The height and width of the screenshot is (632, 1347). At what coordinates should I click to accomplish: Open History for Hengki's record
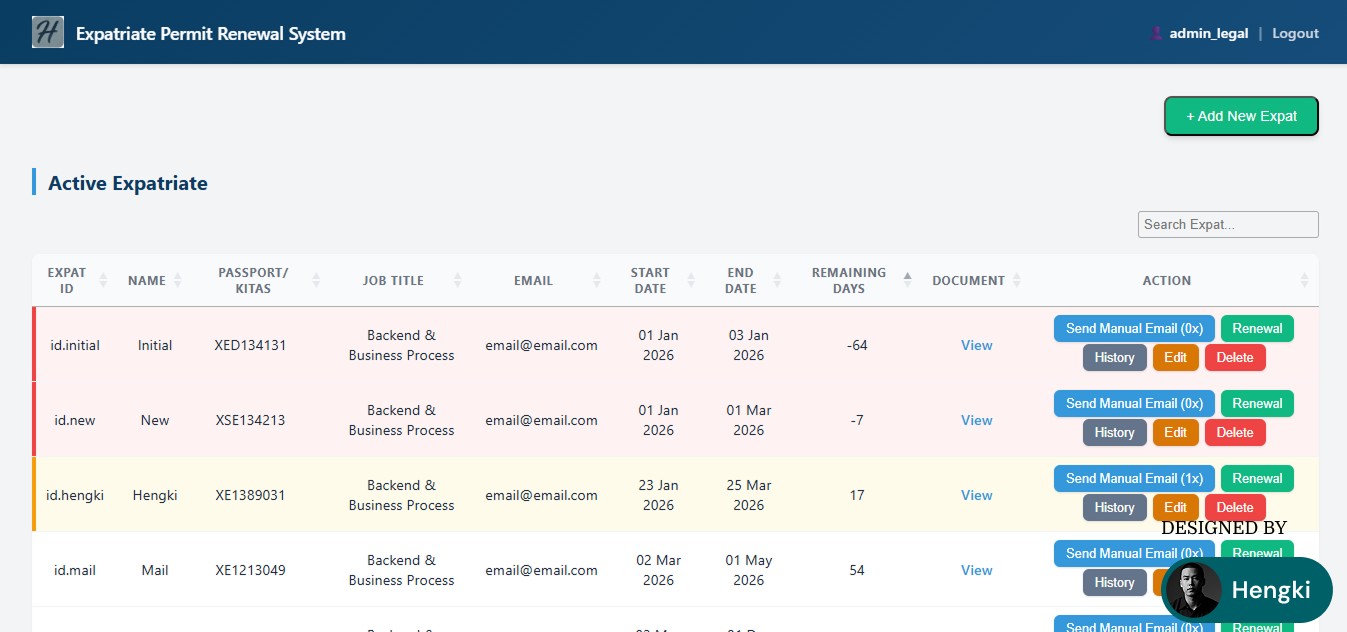click(1114, 507)
